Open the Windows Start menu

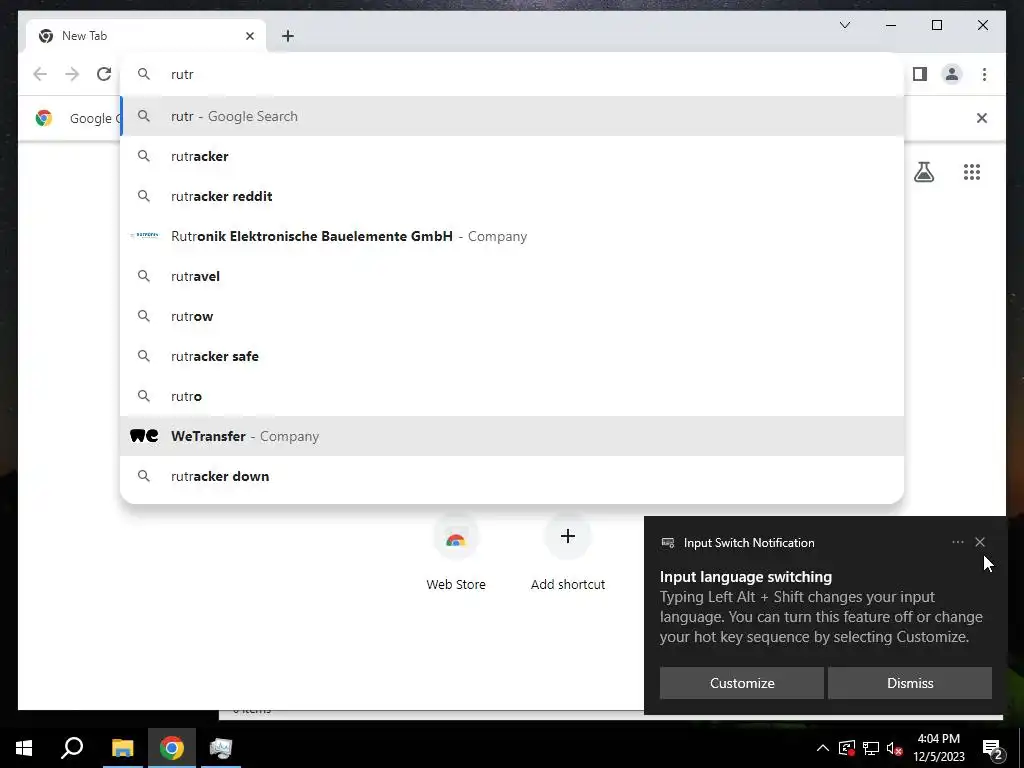[x=24, y=748]
